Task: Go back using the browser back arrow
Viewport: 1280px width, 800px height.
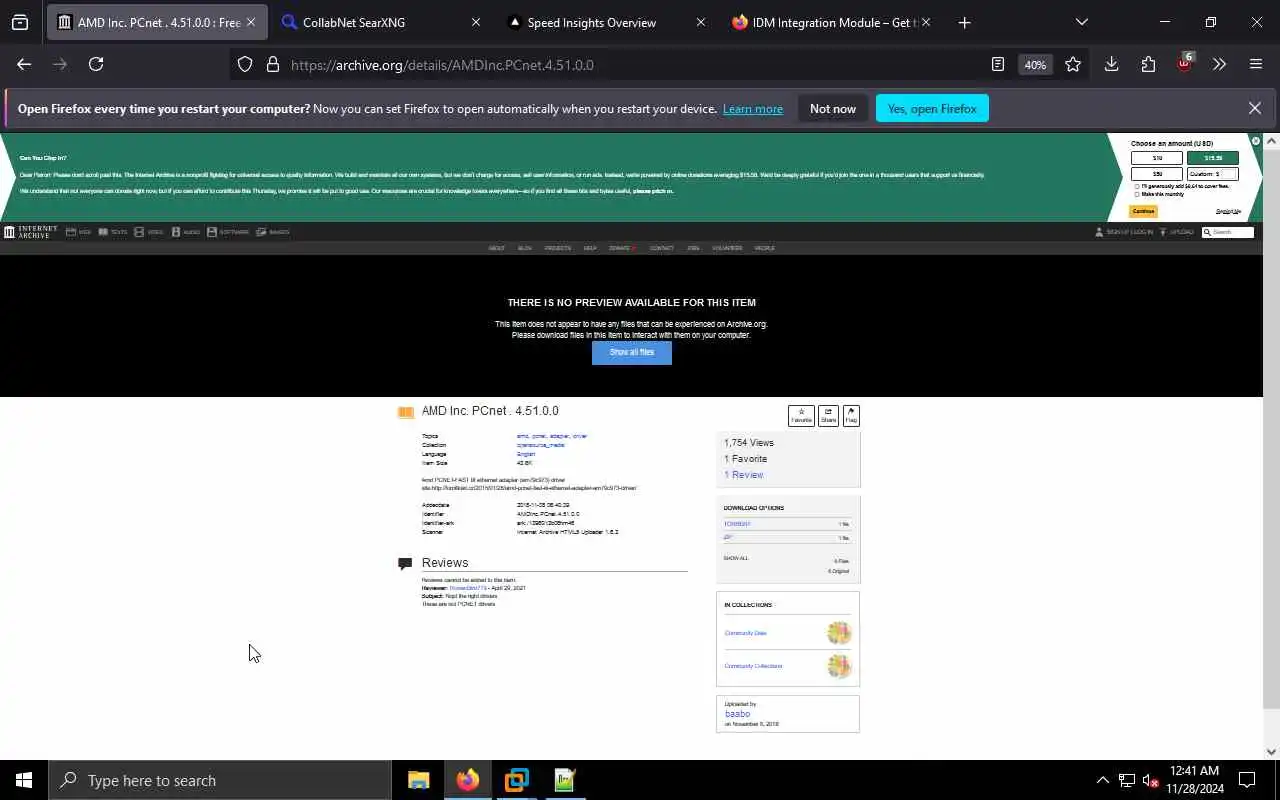Action: click(24, 64)
